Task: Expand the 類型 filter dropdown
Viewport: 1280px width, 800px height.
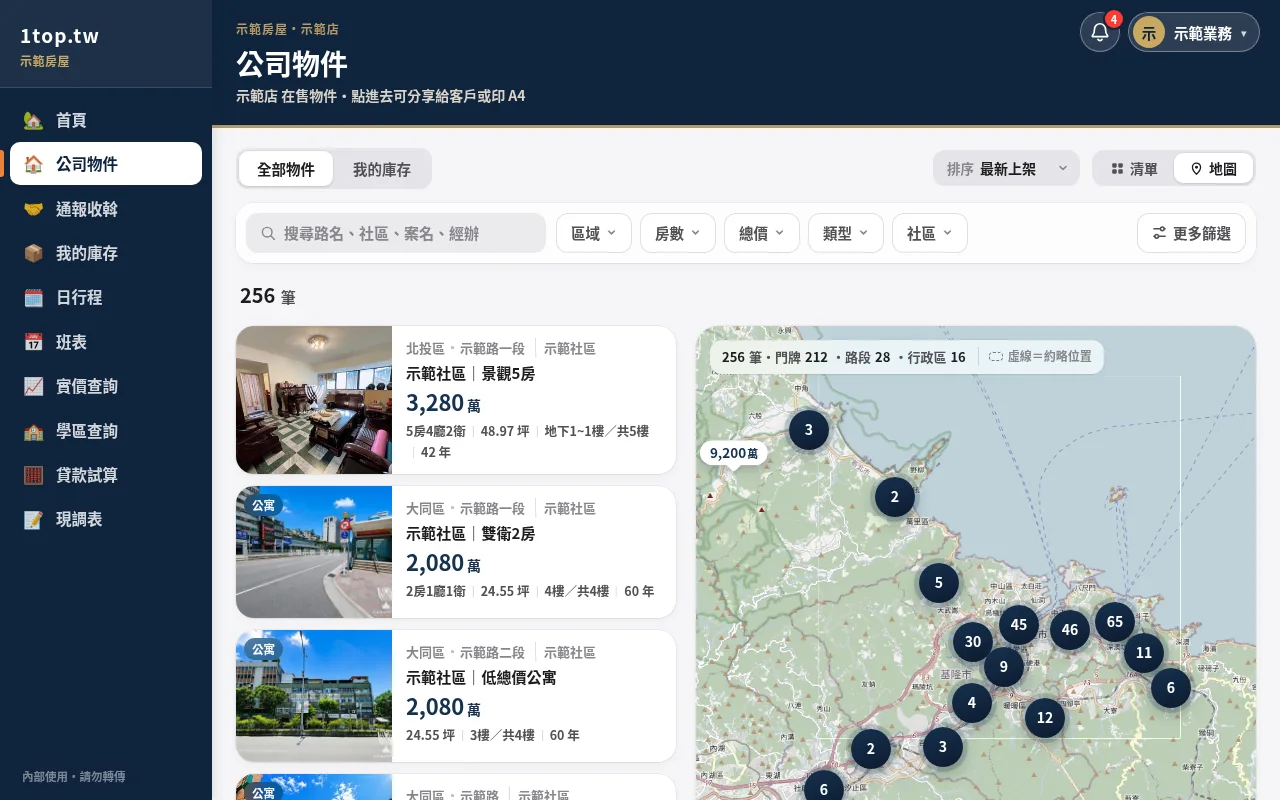Action: (x=846, y=233)
